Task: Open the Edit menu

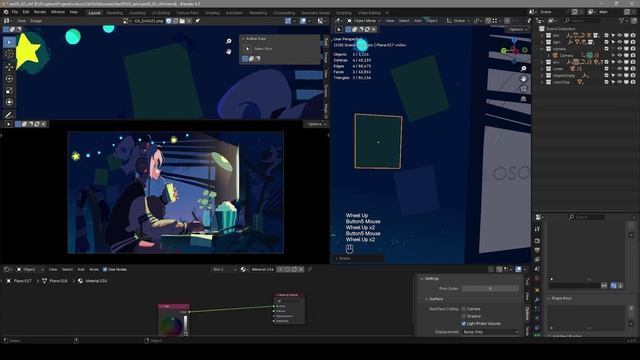Action: (26, 12)
